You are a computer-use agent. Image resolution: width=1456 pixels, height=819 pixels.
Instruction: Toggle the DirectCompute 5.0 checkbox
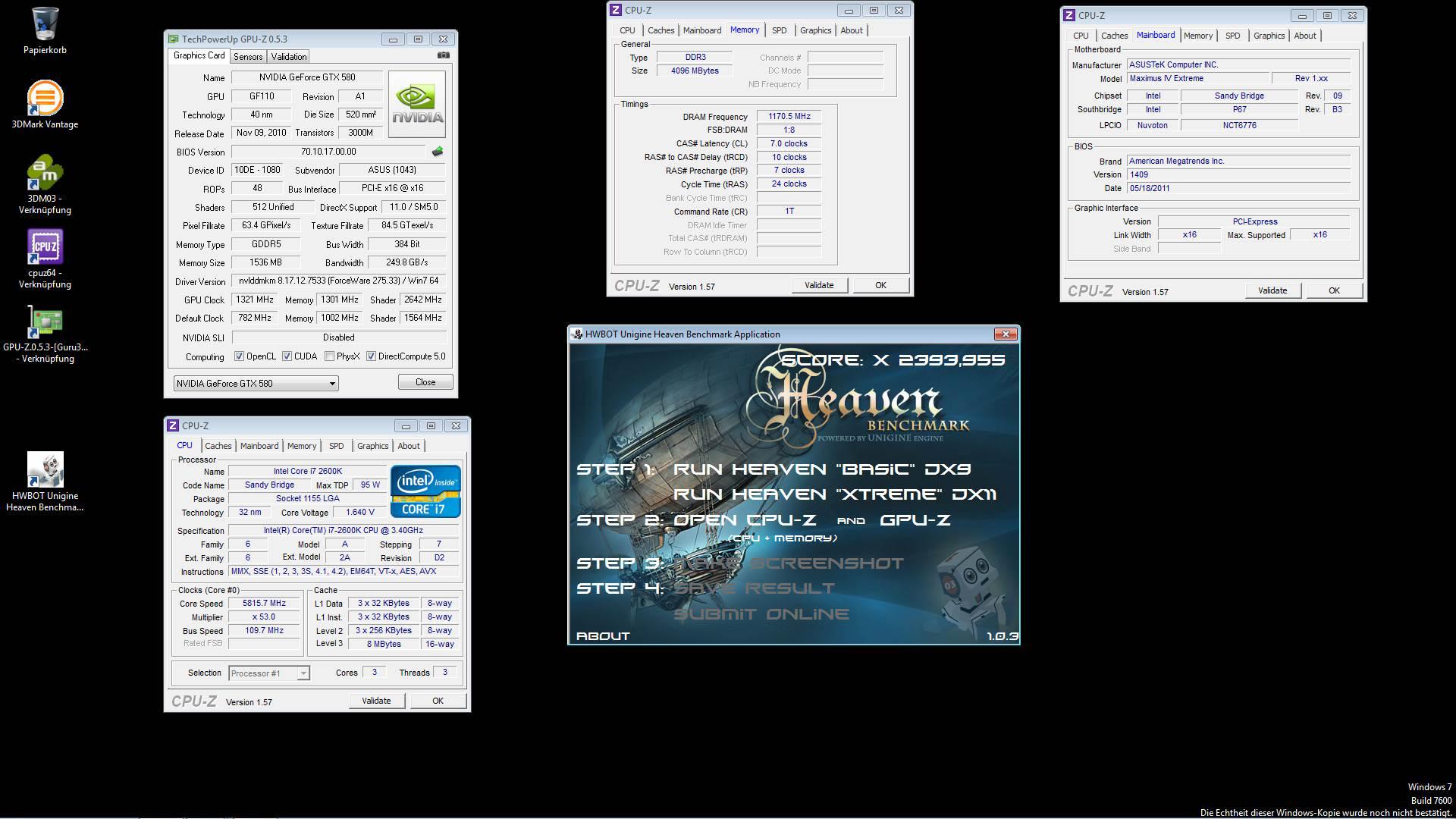pyautogui.click(x=372, y=356)
